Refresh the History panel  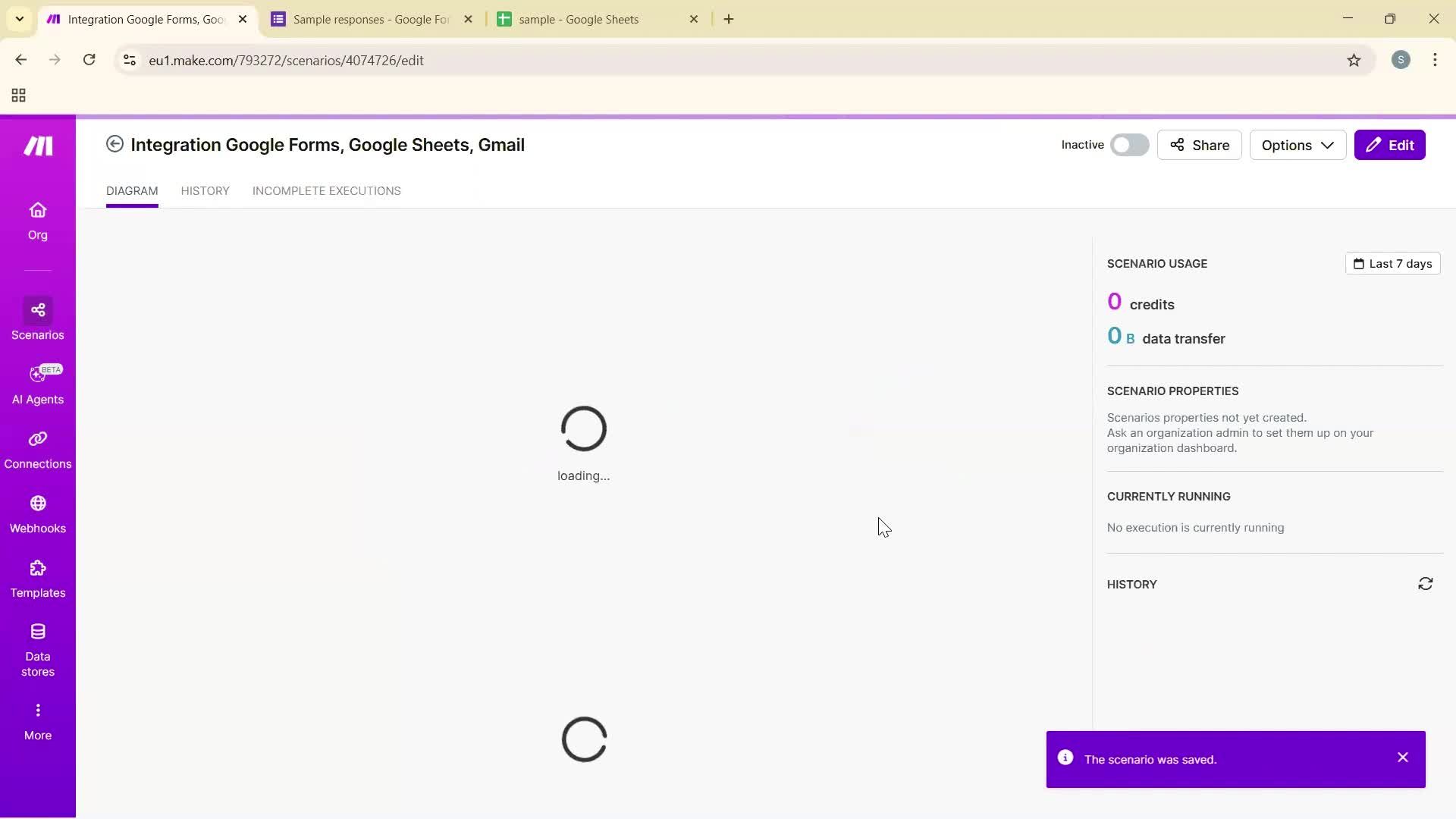point(1426,584)
